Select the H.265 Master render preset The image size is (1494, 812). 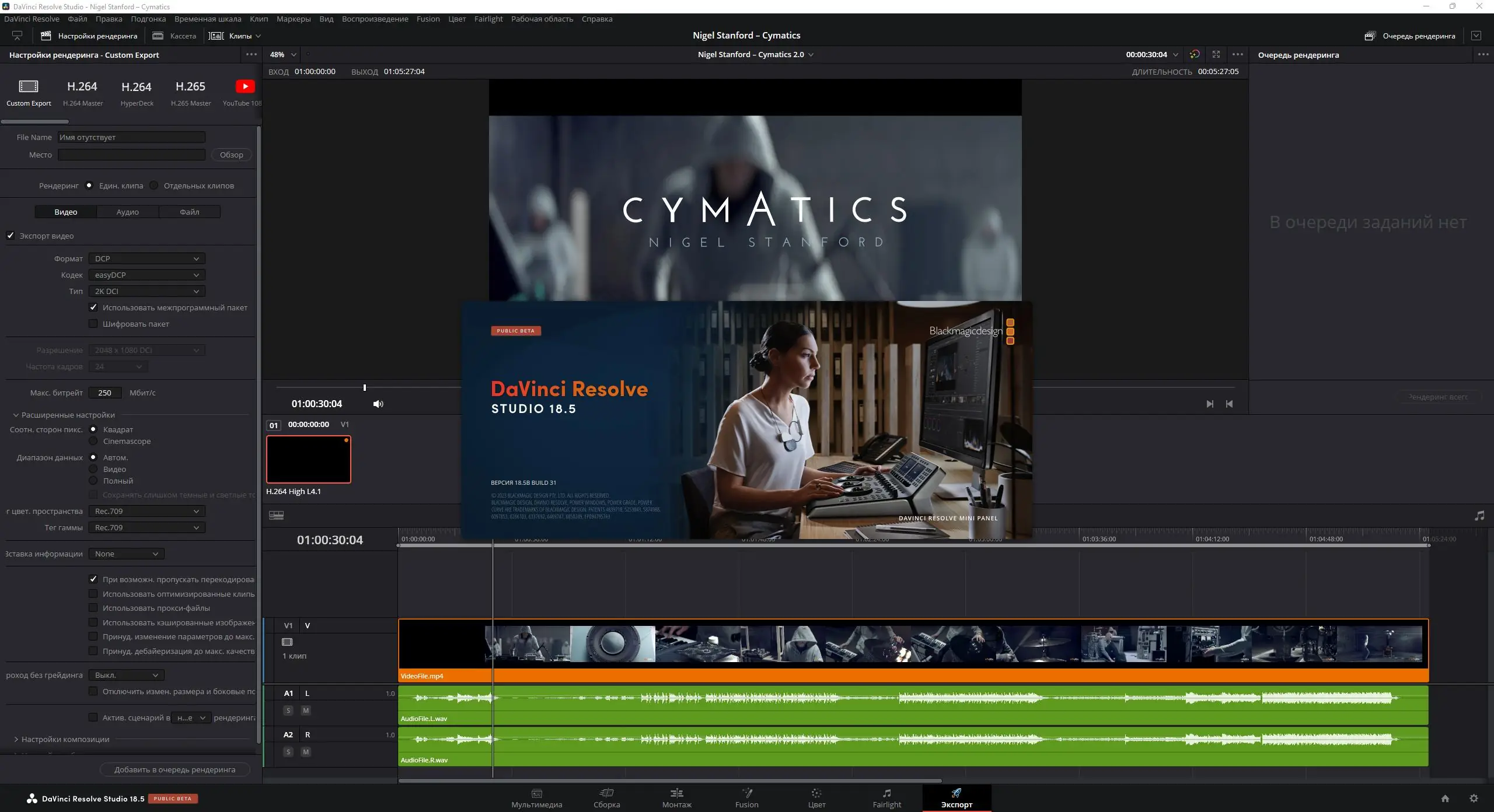point(190,92)
